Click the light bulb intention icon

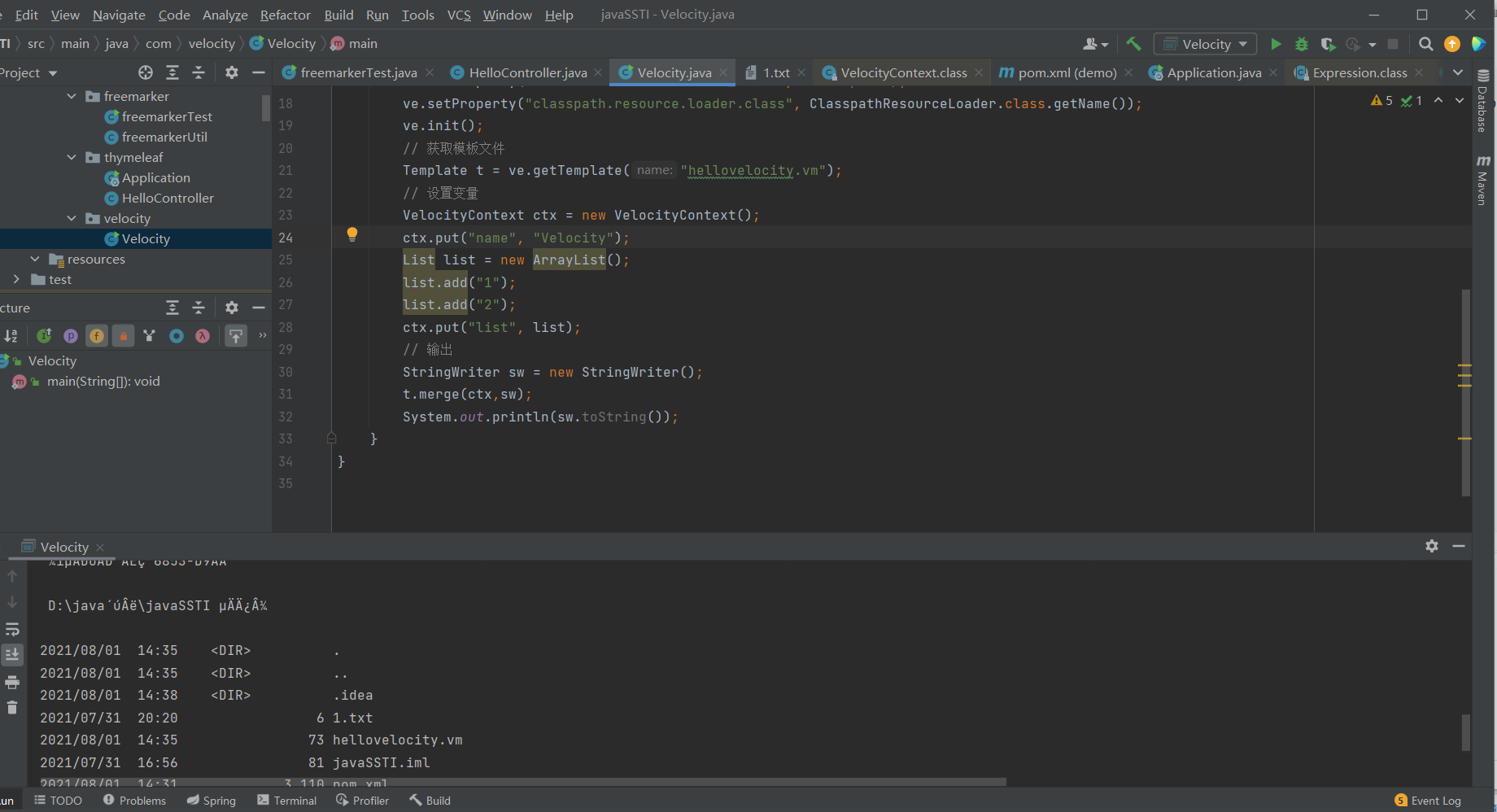(351, 234)
